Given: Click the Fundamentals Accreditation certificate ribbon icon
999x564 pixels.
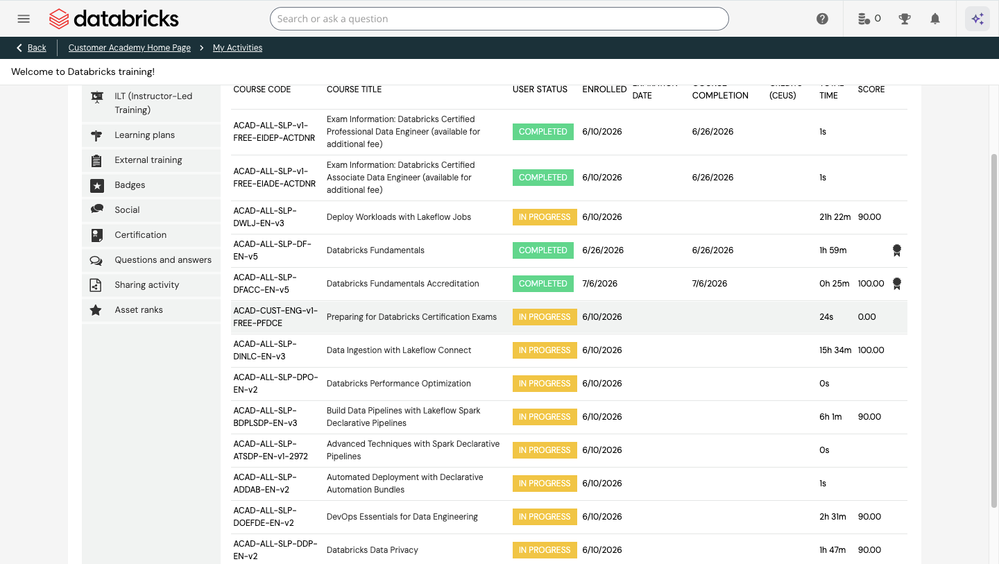Looking at the screenshot, I should (x=896, y=284).
